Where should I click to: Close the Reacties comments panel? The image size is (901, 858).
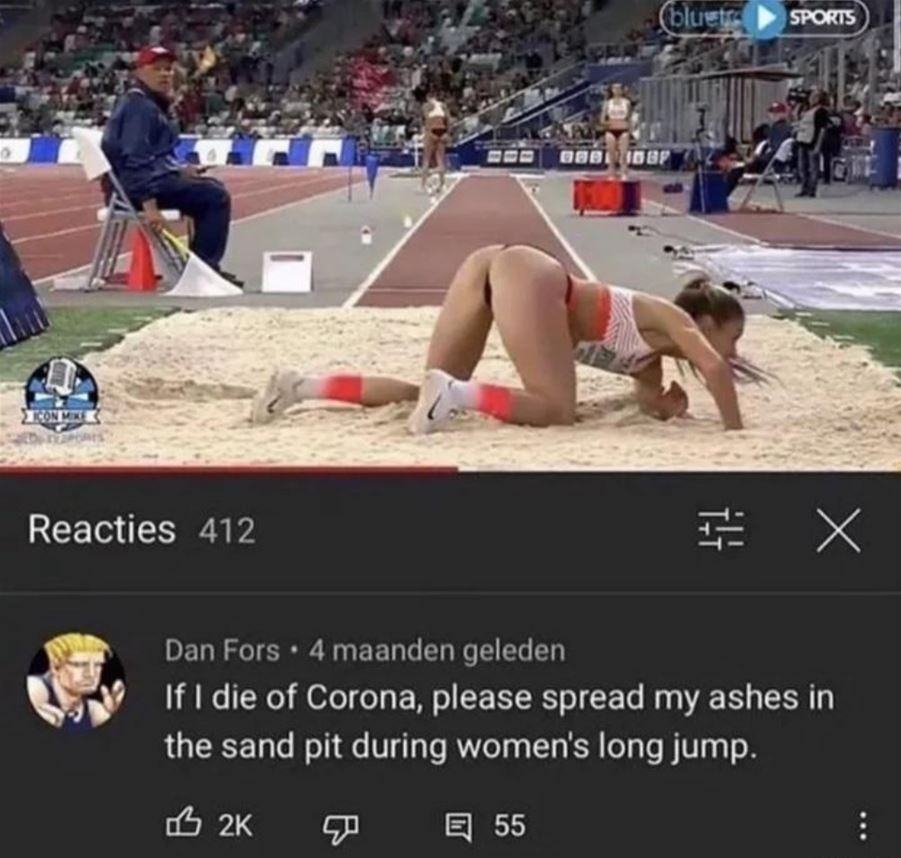[839, 530]
